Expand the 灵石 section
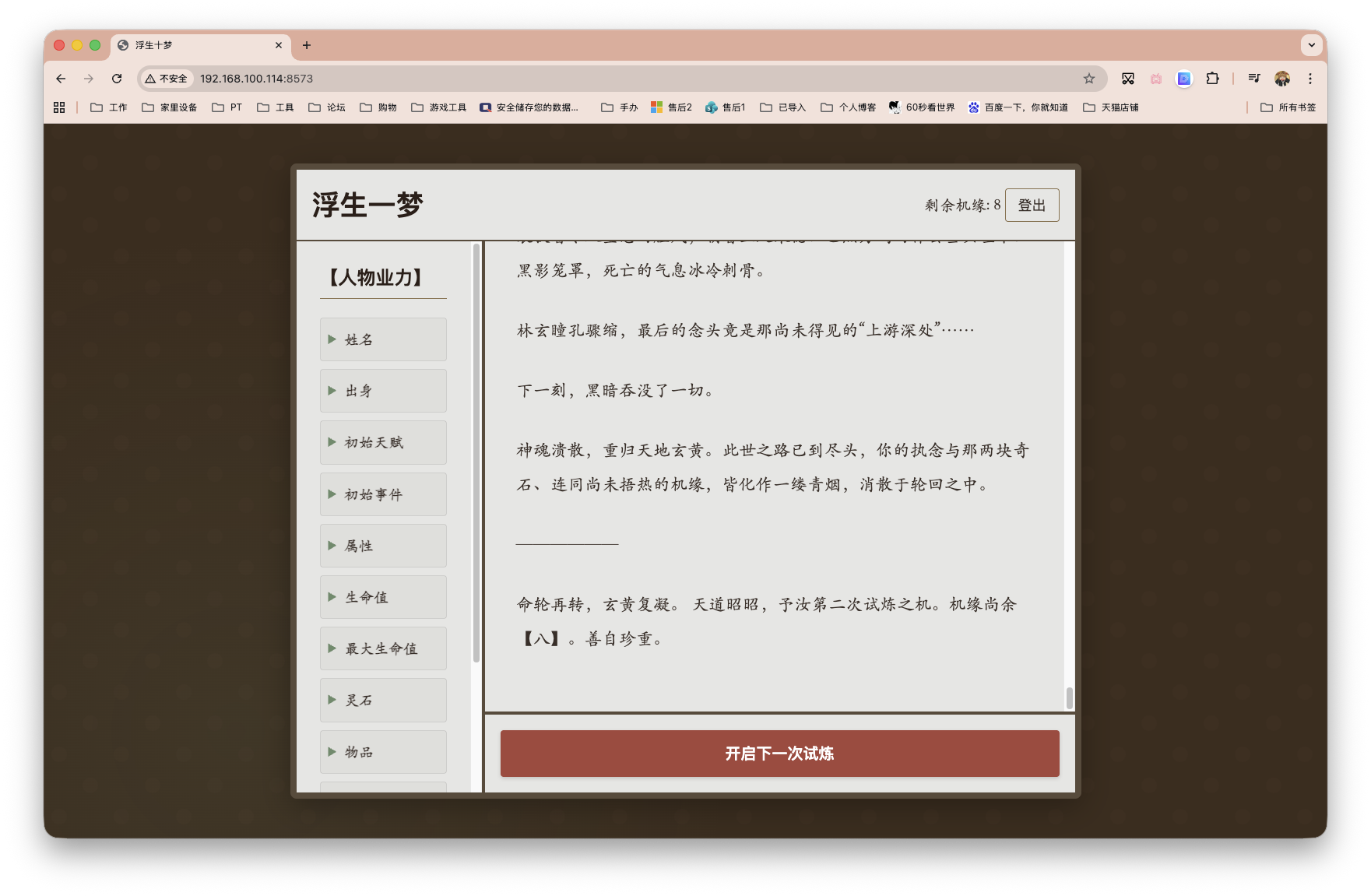 tap(382, 700)
